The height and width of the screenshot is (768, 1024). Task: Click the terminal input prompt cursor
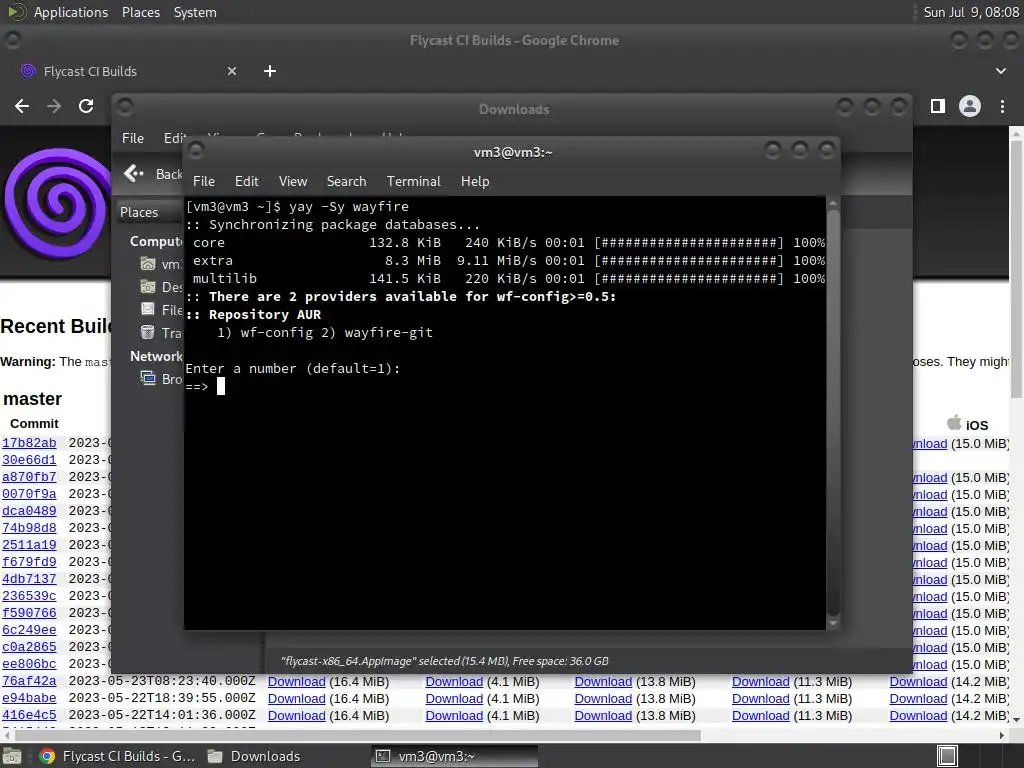tap(221, 386)
